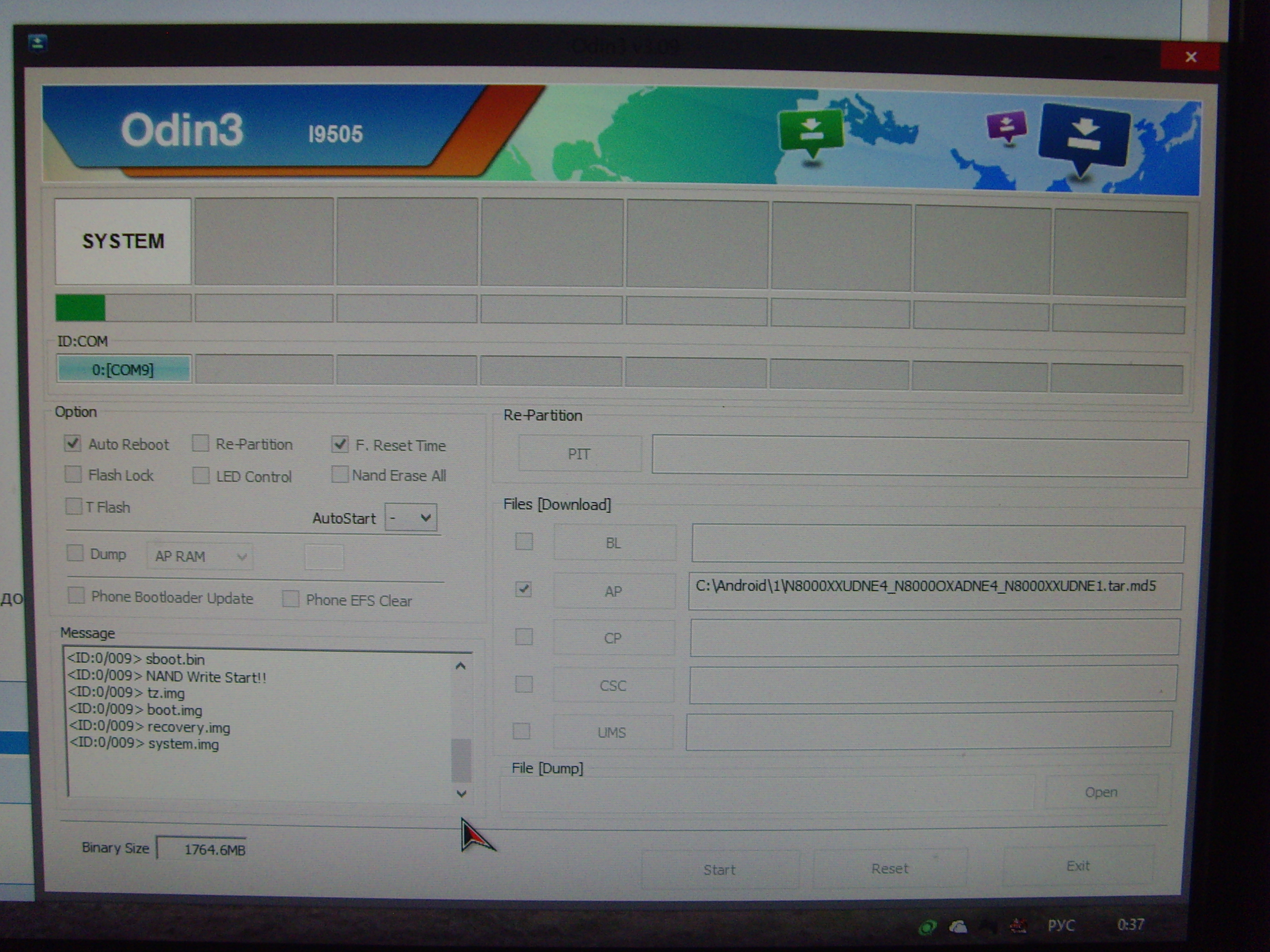The height and width of the screenshot is (952, 1270).
Task: Click the PIT file button
Action: point(579,454)
